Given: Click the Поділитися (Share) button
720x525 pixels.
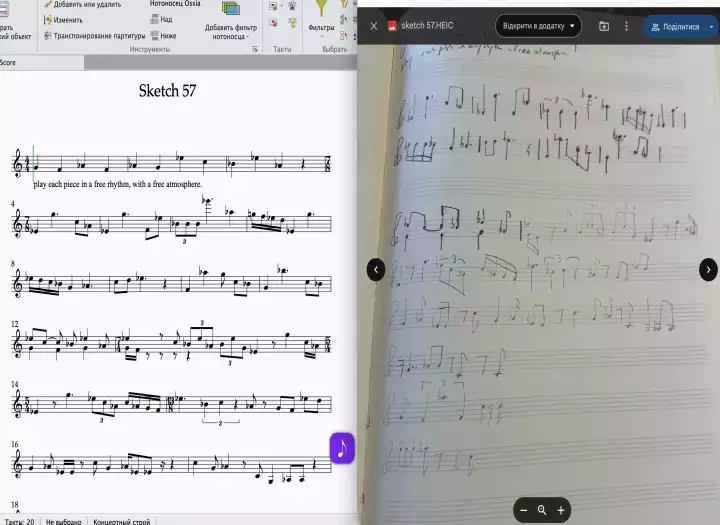Looking at the screenshot, I should (x=674, y=26).
